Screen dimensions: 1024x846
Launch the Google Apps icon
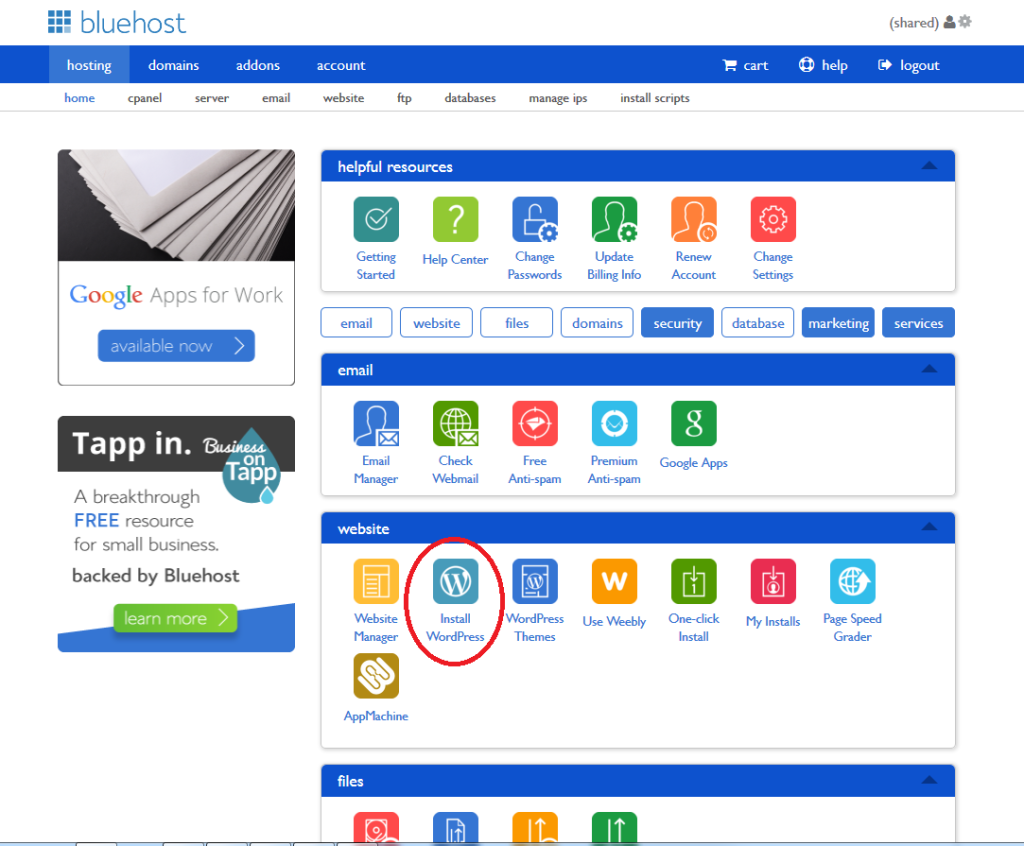(x=694, y=423)
